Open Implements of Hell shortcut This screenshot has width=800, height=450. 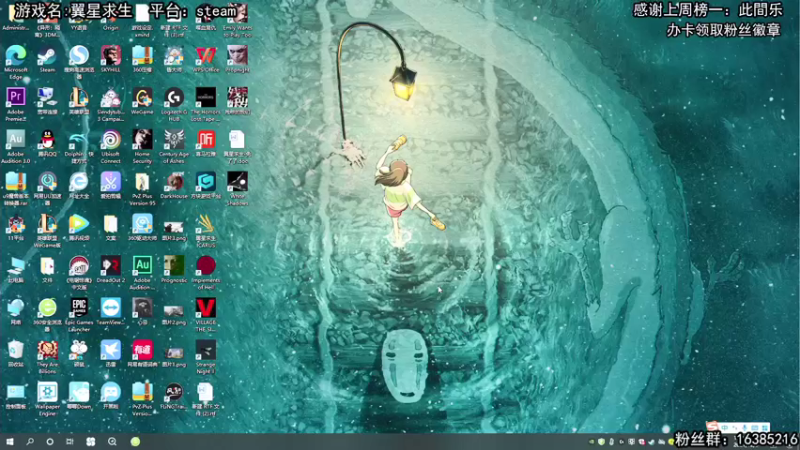point(206,265)
